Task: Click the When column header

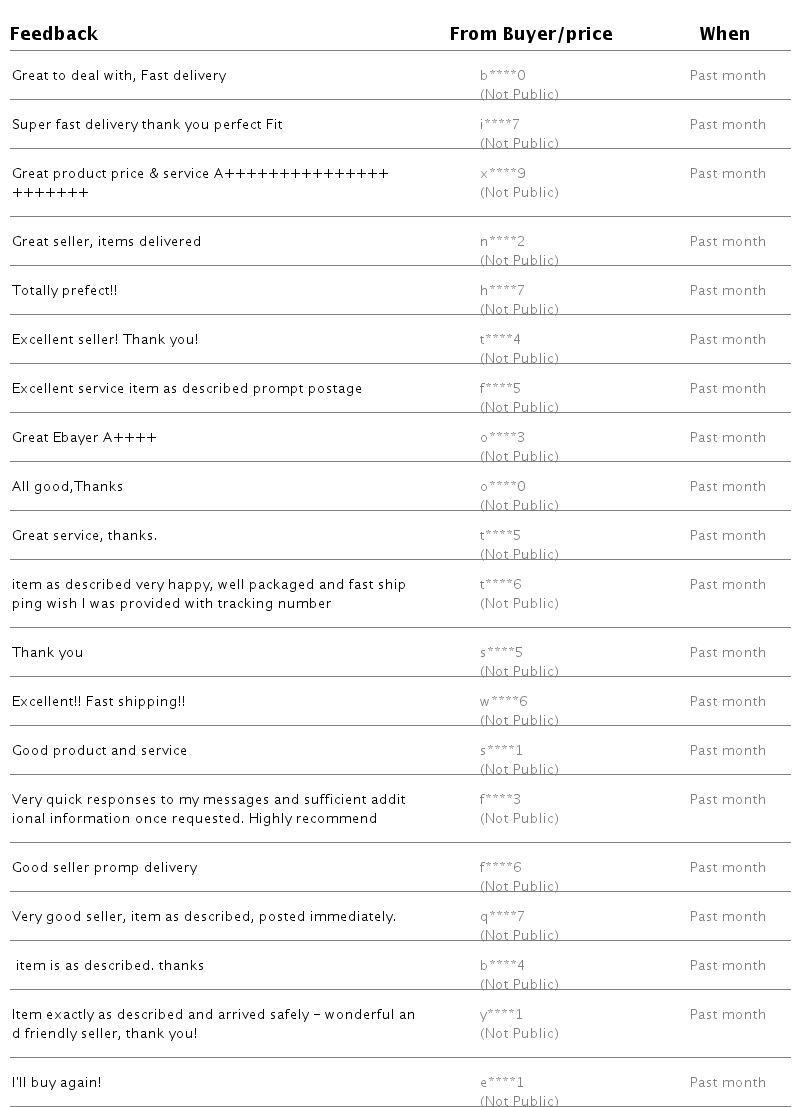Action: coord(724,34)
